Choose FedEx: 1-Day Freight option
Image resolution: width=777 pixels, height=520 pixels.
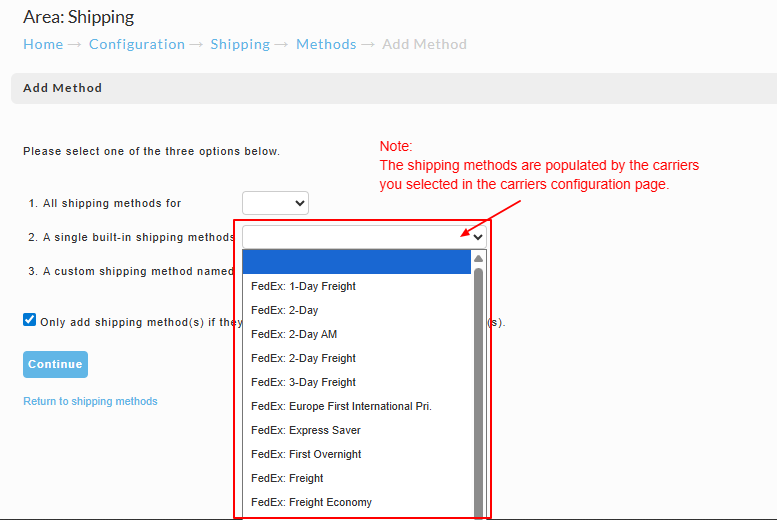click(356, 286)
